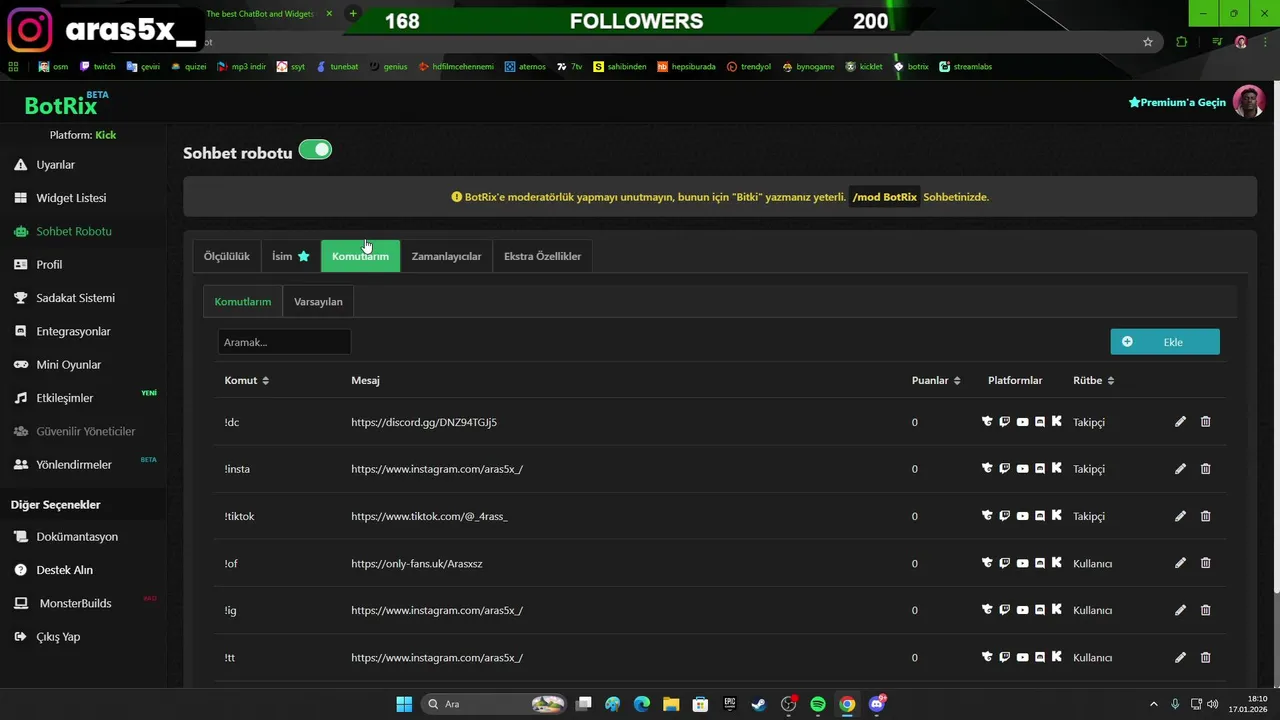This screenshot has width=1280, height=720.
Task: Open Etkileşimler in the sidebar
Action: pos(64,398)
